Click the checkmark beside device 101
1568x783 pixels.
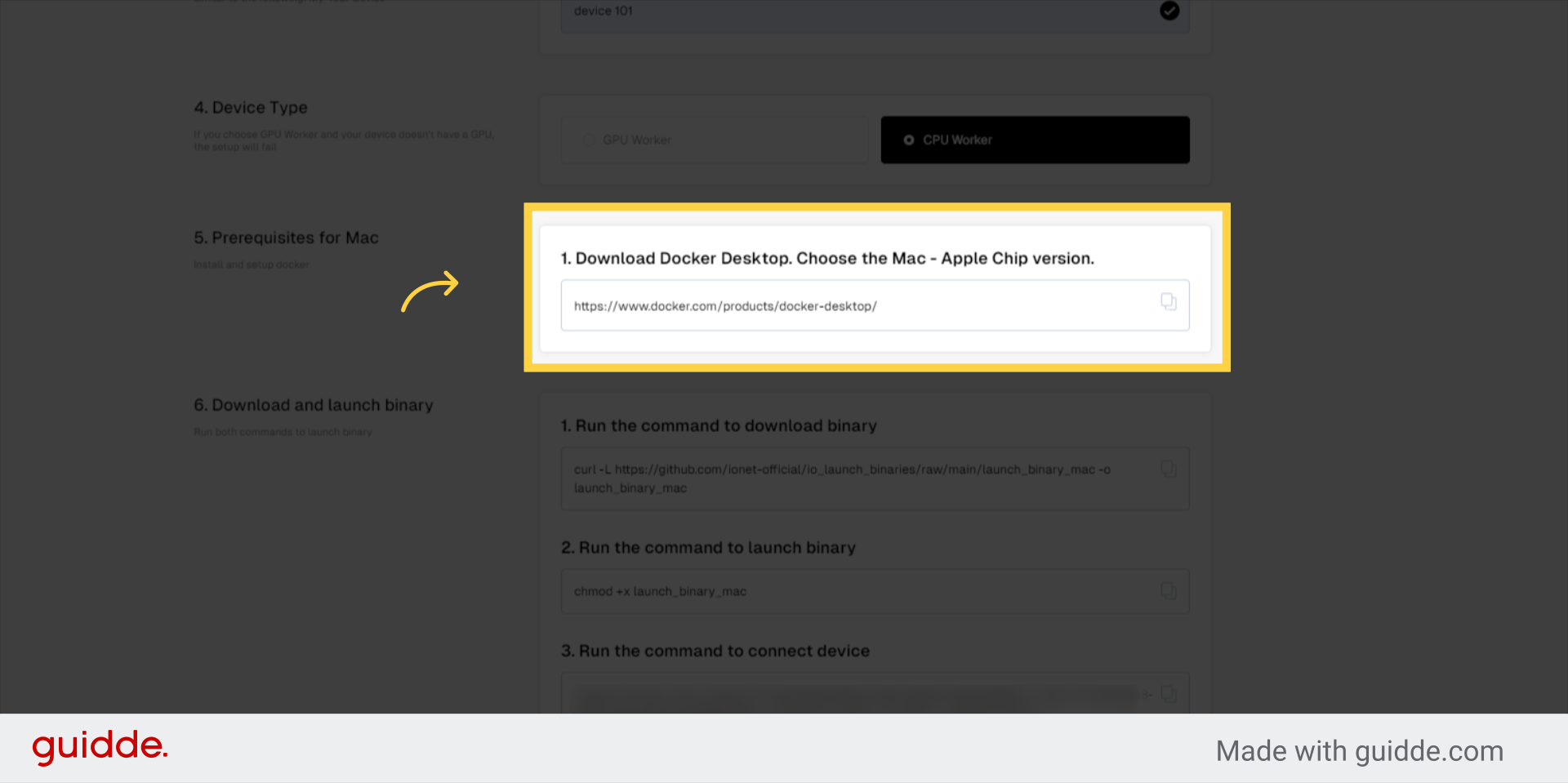coord(1169,11)
